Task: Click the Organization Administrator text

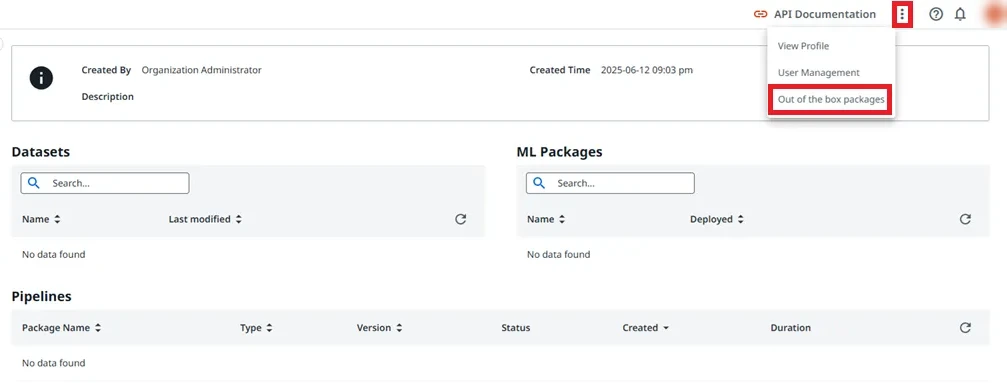Action: (202, 70)
